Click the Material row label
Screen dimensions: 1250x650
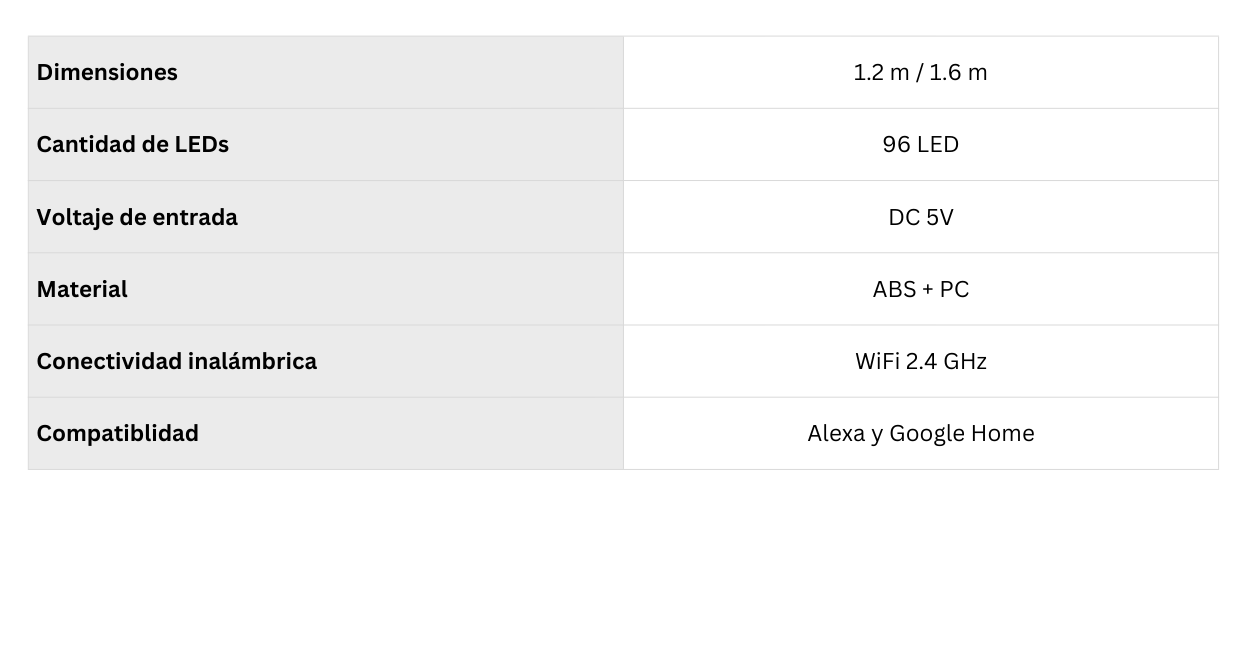click(x=82, y=289)
